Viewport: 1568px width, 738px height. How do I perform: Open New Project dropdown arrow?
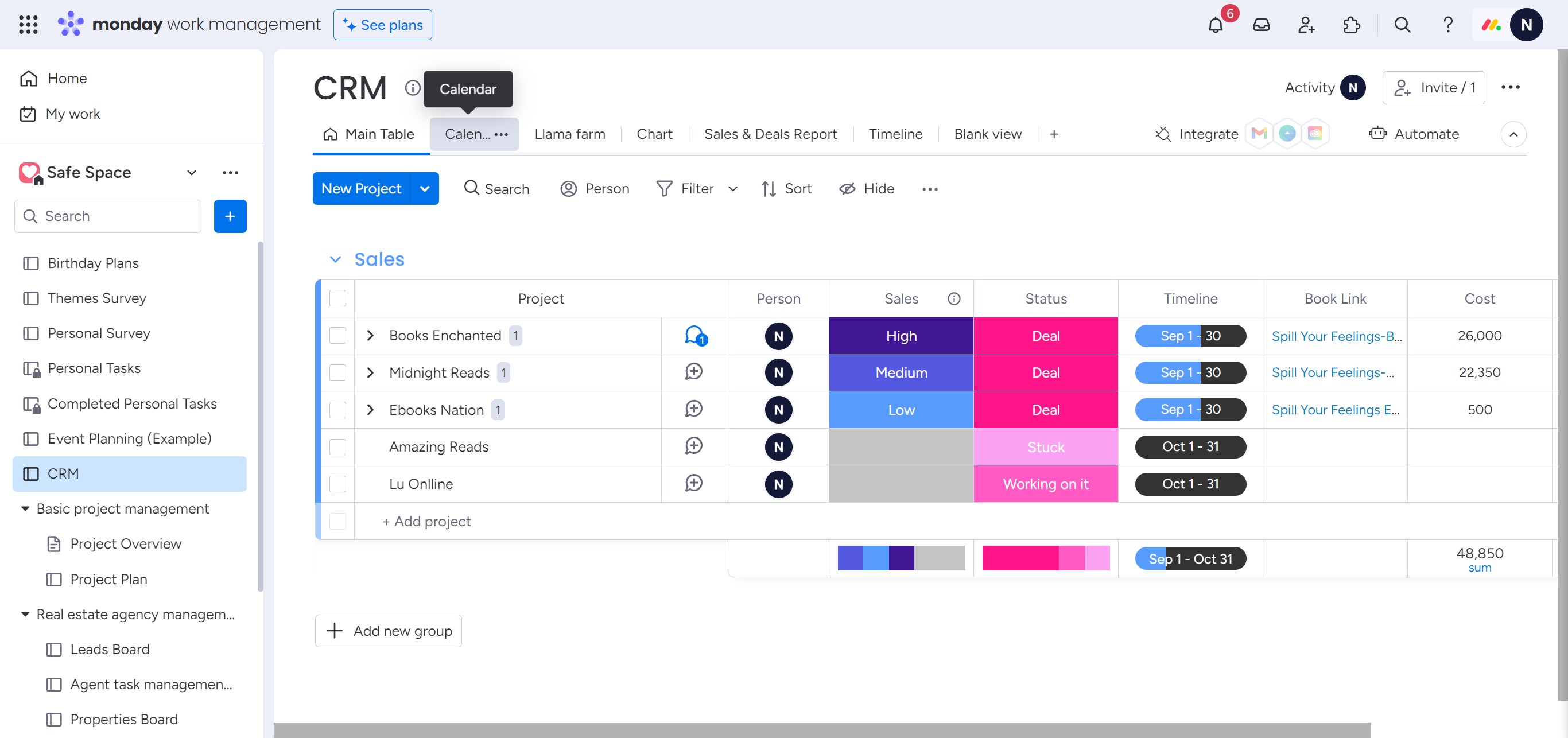coord(425,189)
